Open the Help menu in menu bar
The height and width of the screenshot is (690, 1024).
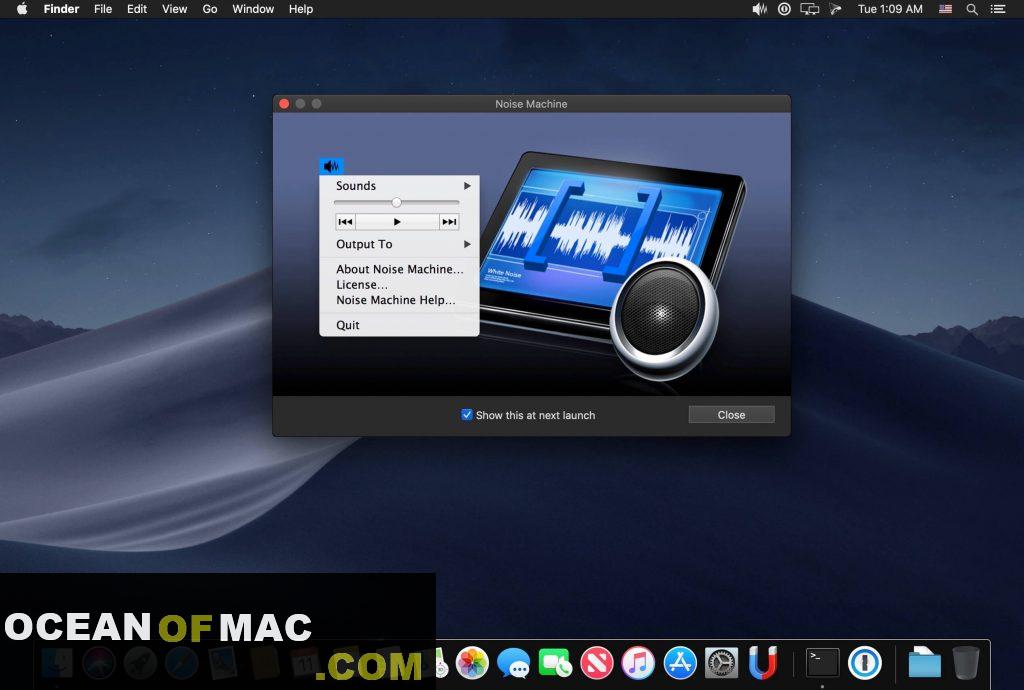click(x=301, y=9)
